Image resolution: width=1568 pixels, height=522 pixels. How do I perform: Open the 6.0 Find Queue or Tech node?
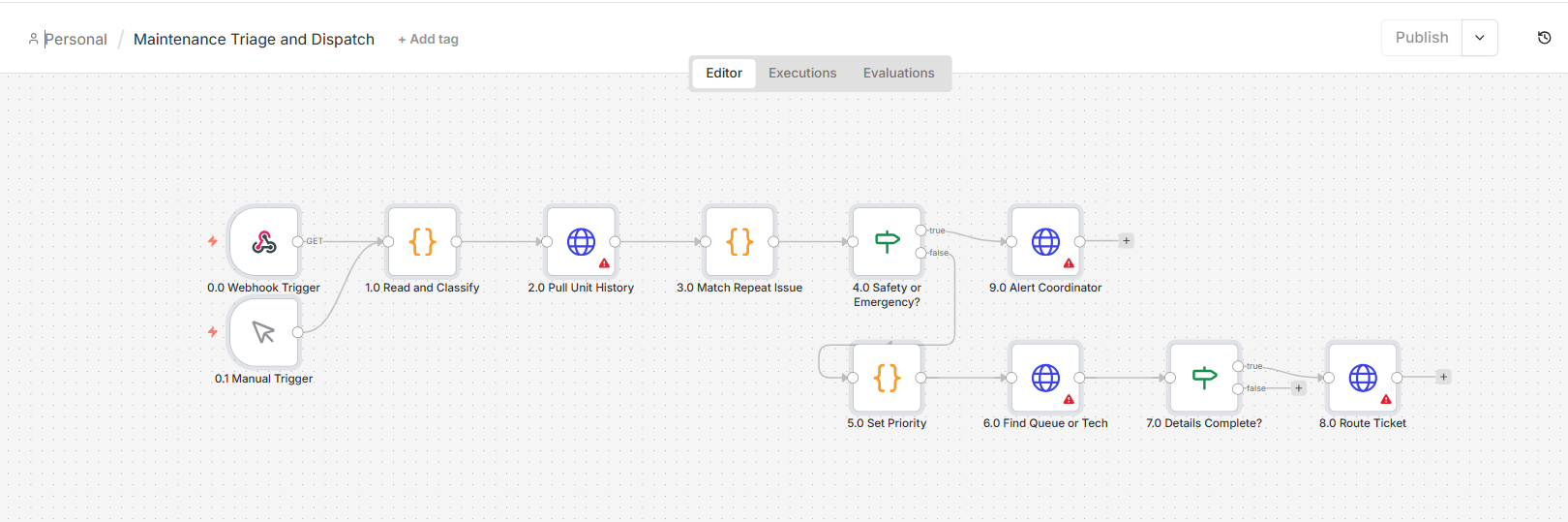[x=1045, y=378]
